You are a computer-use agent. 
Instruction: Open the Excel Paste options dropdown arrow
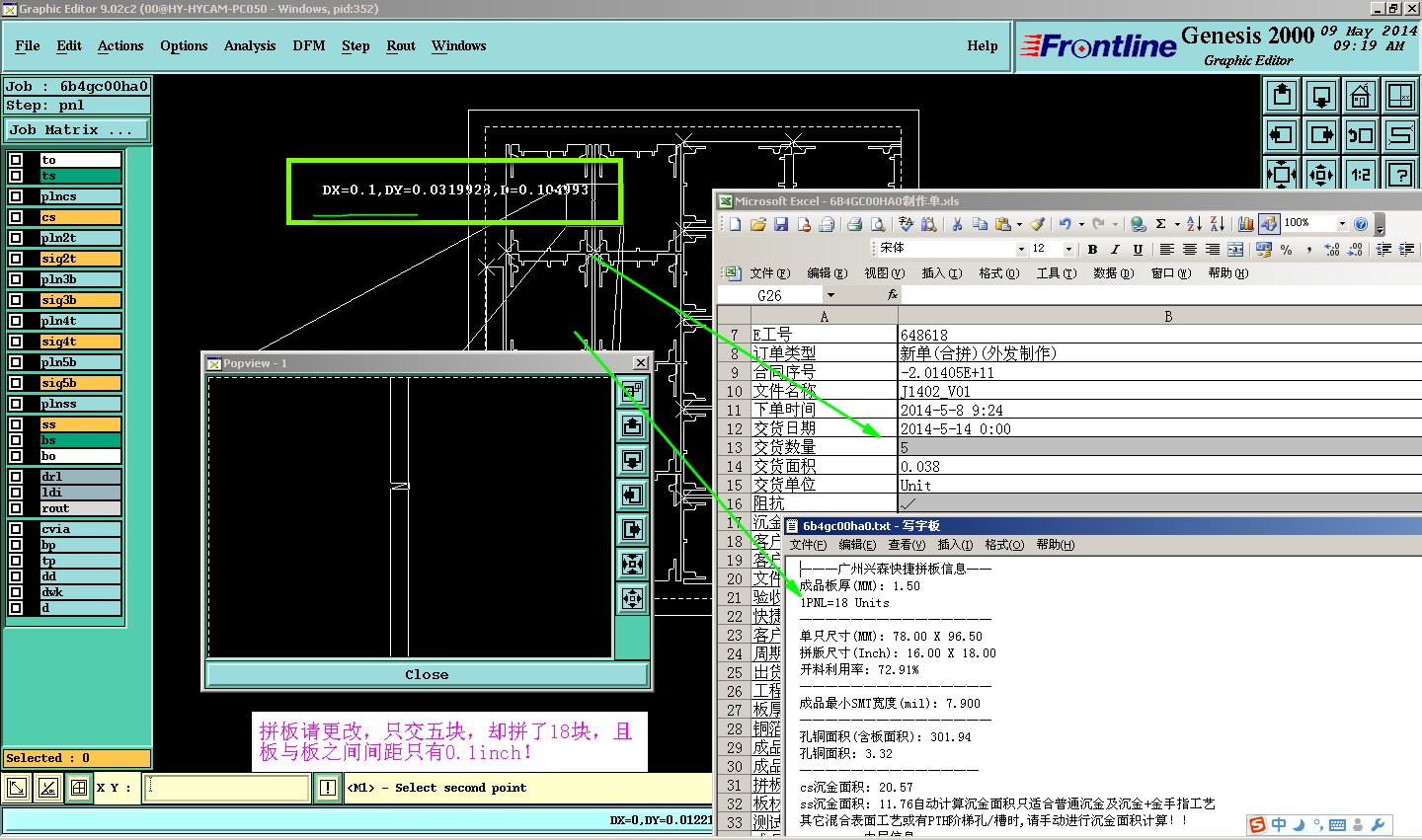[1019, 224]
